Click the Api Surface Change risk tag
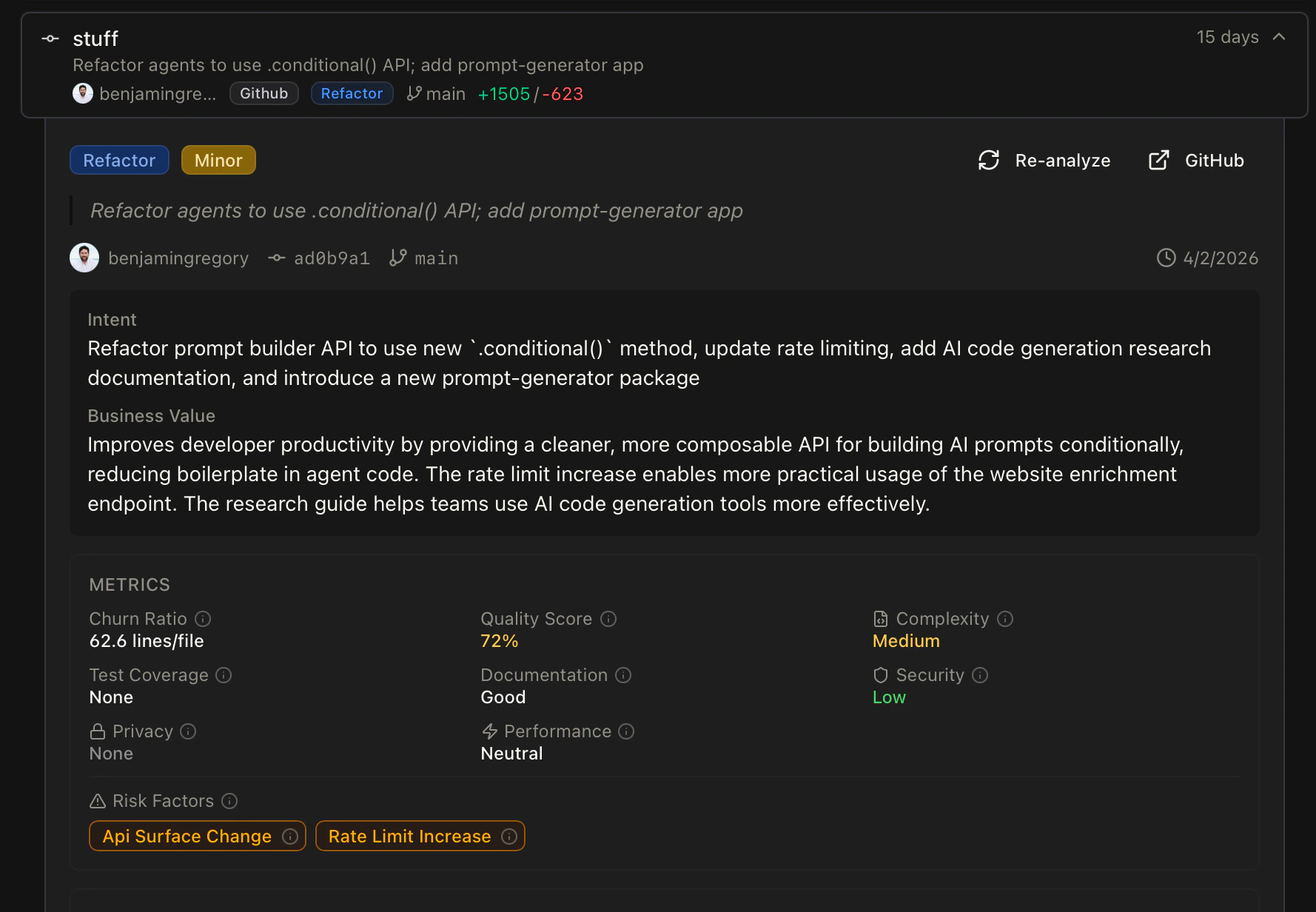 pyautogui.click(x=198, y=836)
